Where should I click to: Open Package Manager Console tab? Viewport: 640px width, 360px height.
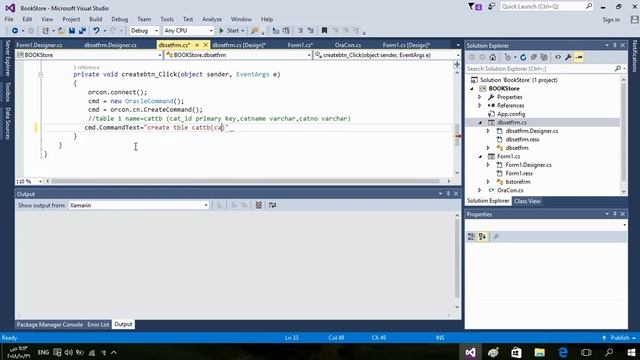pyautogui.click(x=50, y=324)
